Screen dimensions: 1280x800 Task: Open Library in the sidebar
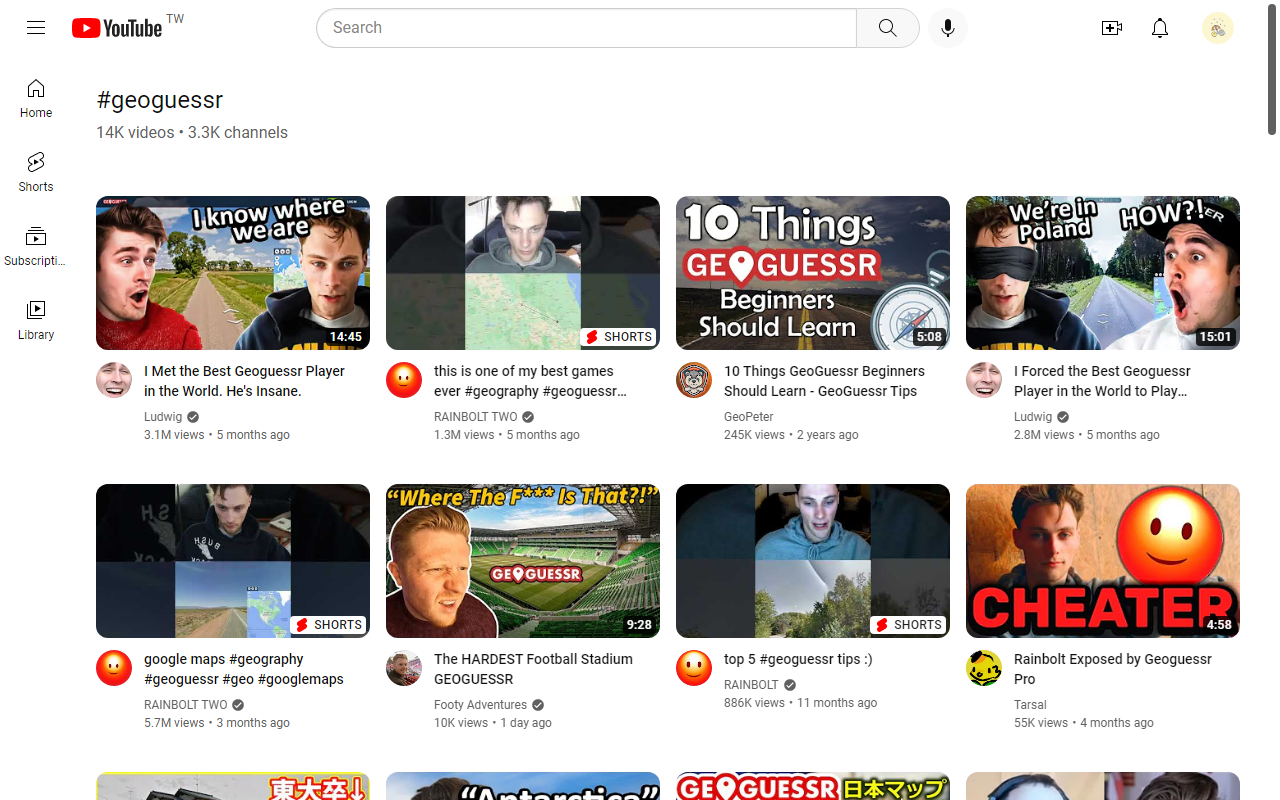coord(36,321)
